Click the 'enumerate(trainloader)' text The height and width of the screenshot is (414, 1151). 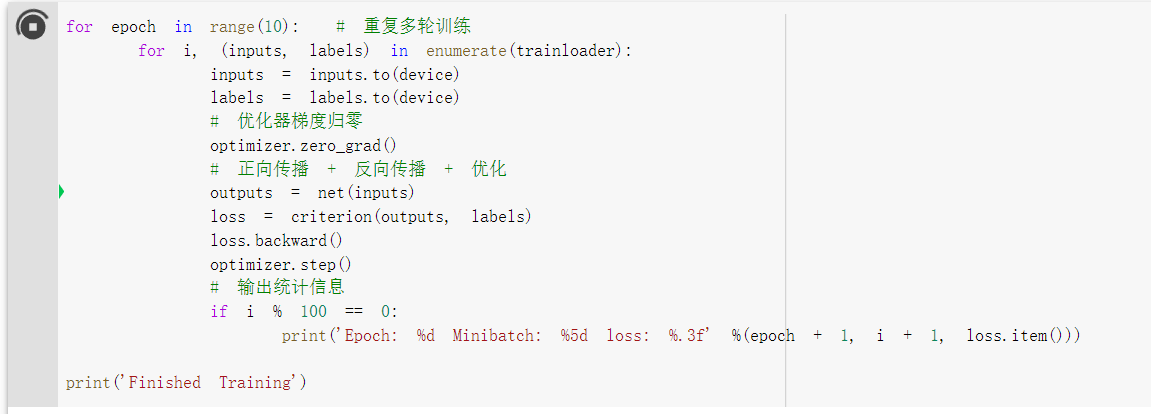529,51
